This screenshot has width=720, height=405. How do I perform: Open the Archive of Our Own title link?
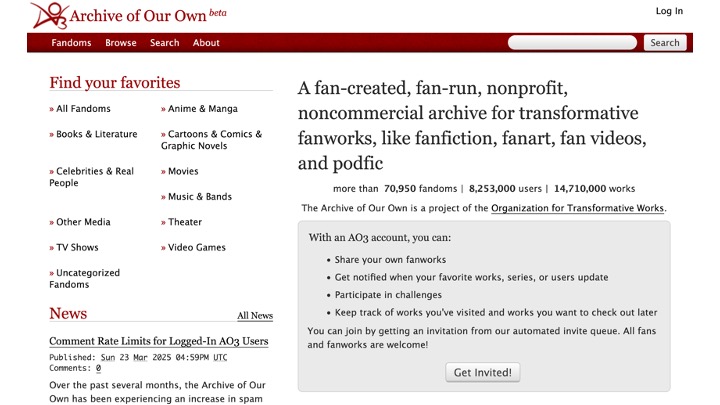point(138,16)
